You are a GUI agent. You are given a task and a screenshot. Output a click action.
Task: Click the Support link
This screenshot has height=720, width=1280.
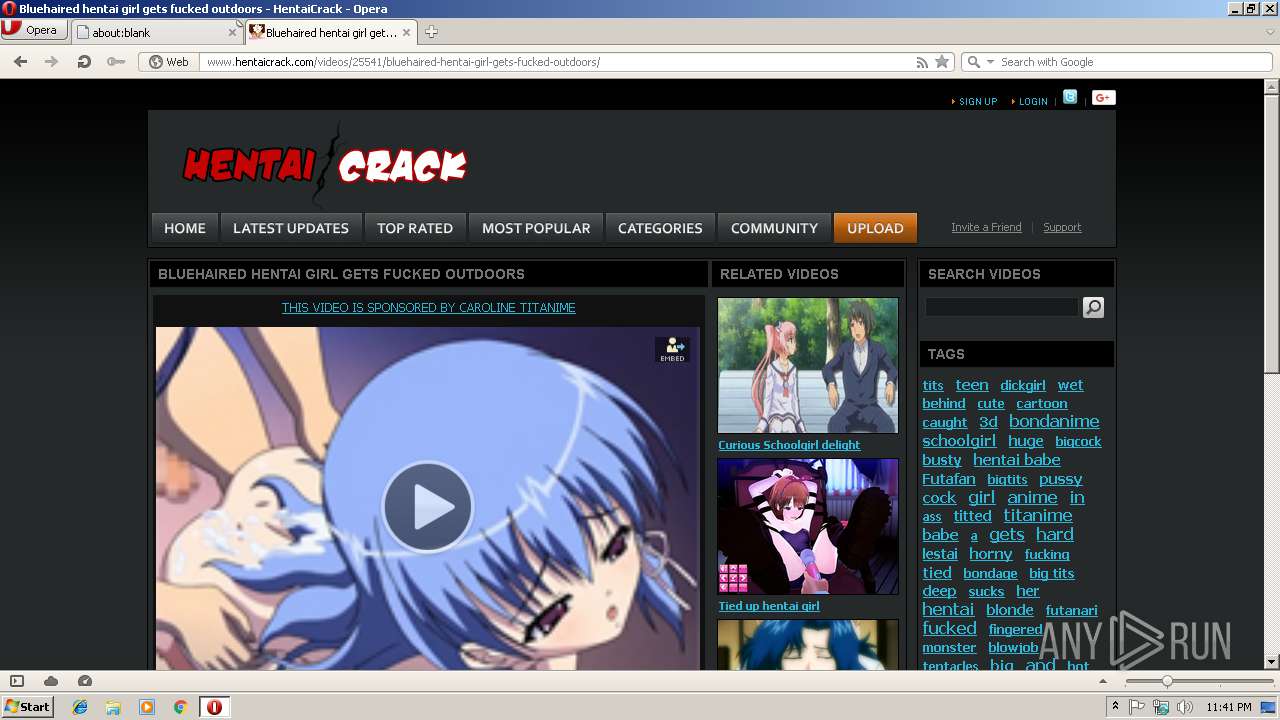coord(1062,227)
